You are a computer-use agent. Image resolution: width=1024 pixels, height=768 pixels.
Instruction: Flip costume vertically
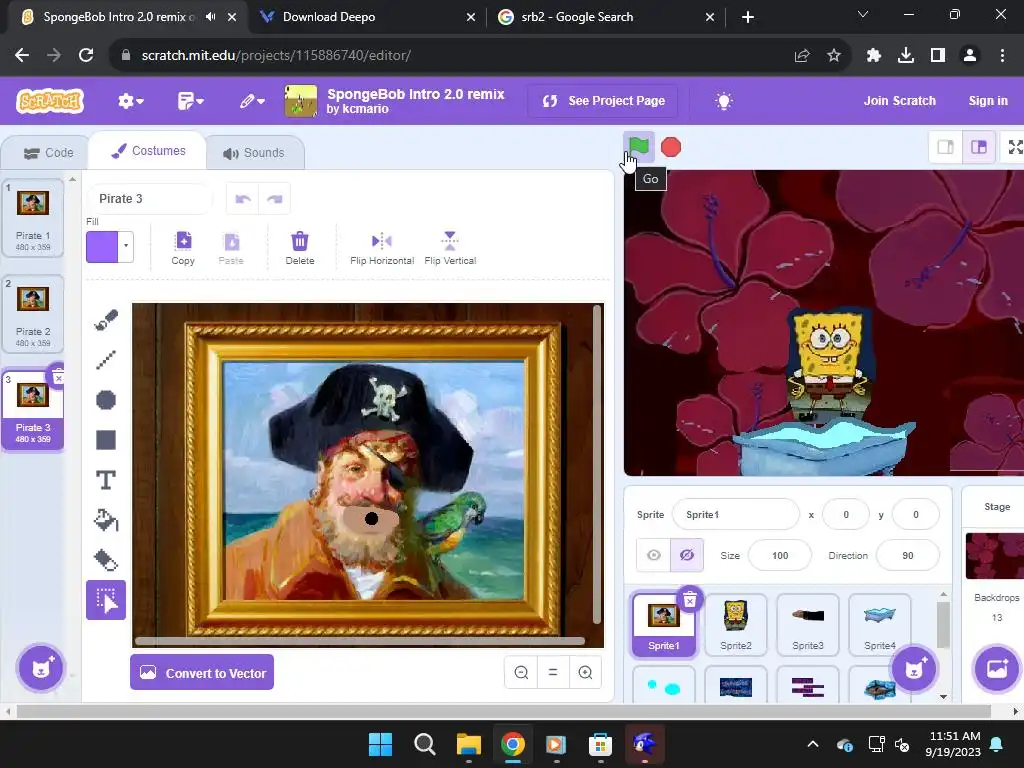(x=450, y=248)
